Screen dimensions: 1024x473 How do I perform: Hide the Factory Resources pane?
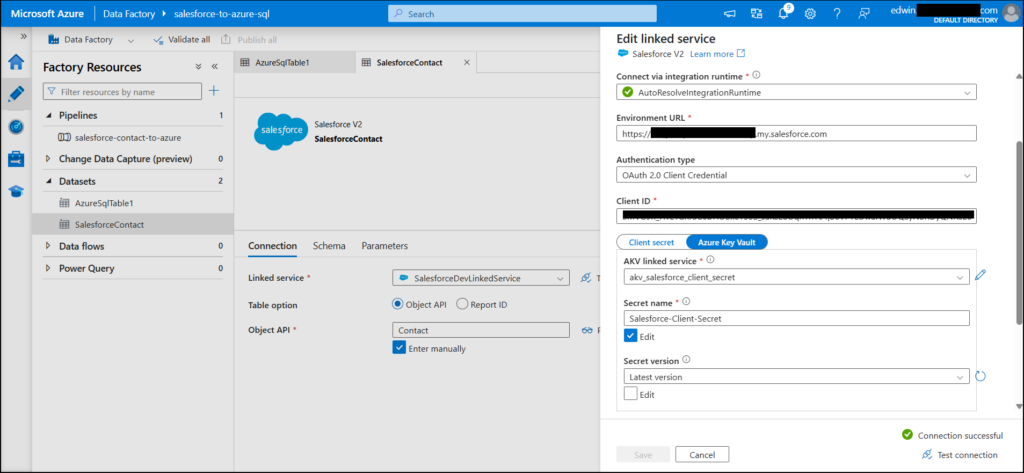coord(214,67)
